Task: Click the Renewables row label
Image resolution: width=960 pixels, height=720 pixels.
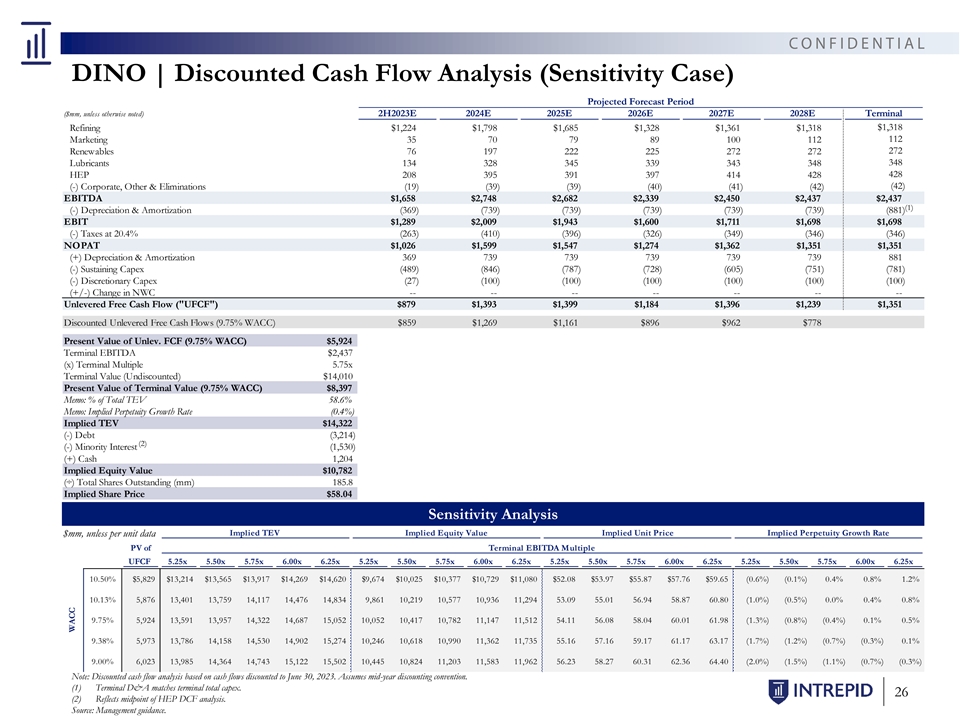Action: coord(91,151)
